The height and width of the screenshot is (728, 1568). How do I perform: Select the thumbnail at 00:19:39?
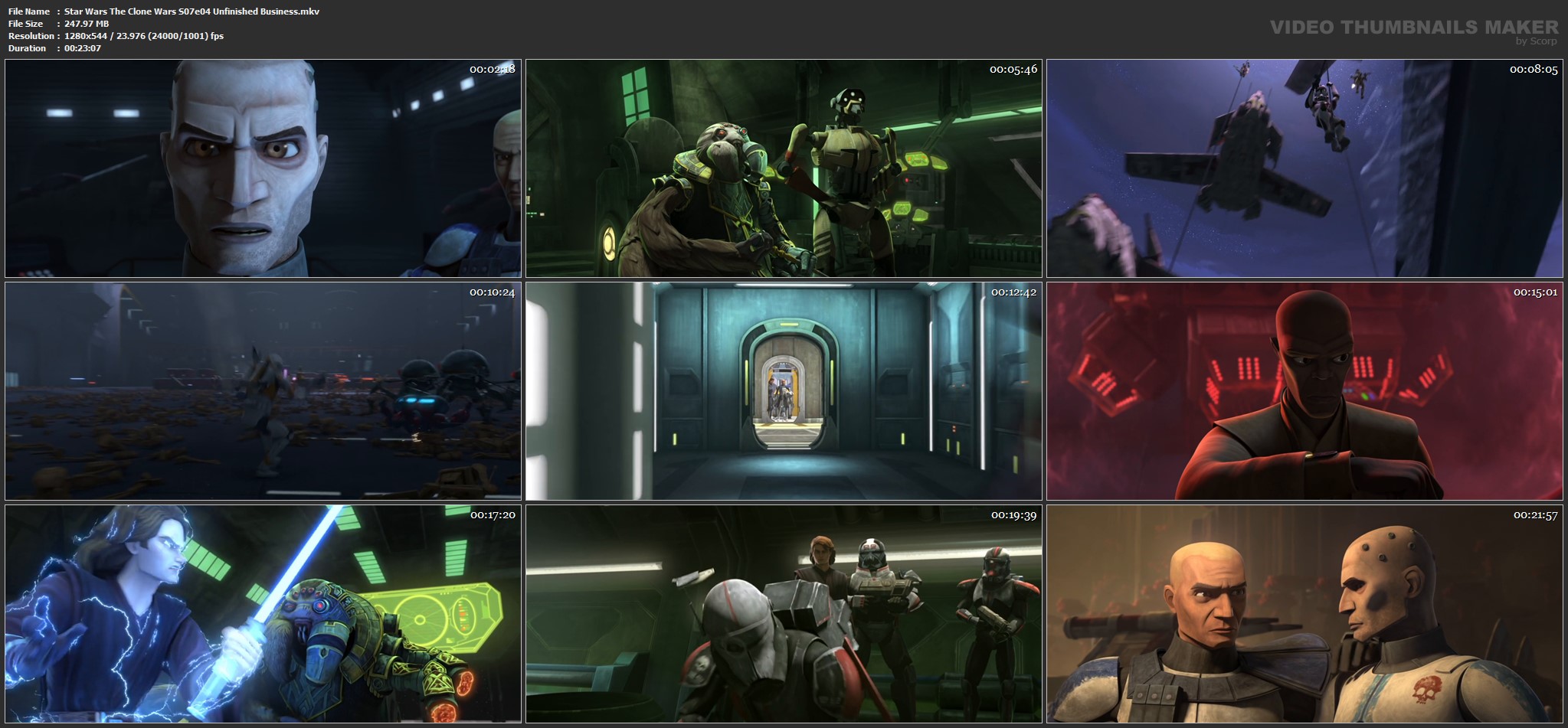[x=784, y=614]
